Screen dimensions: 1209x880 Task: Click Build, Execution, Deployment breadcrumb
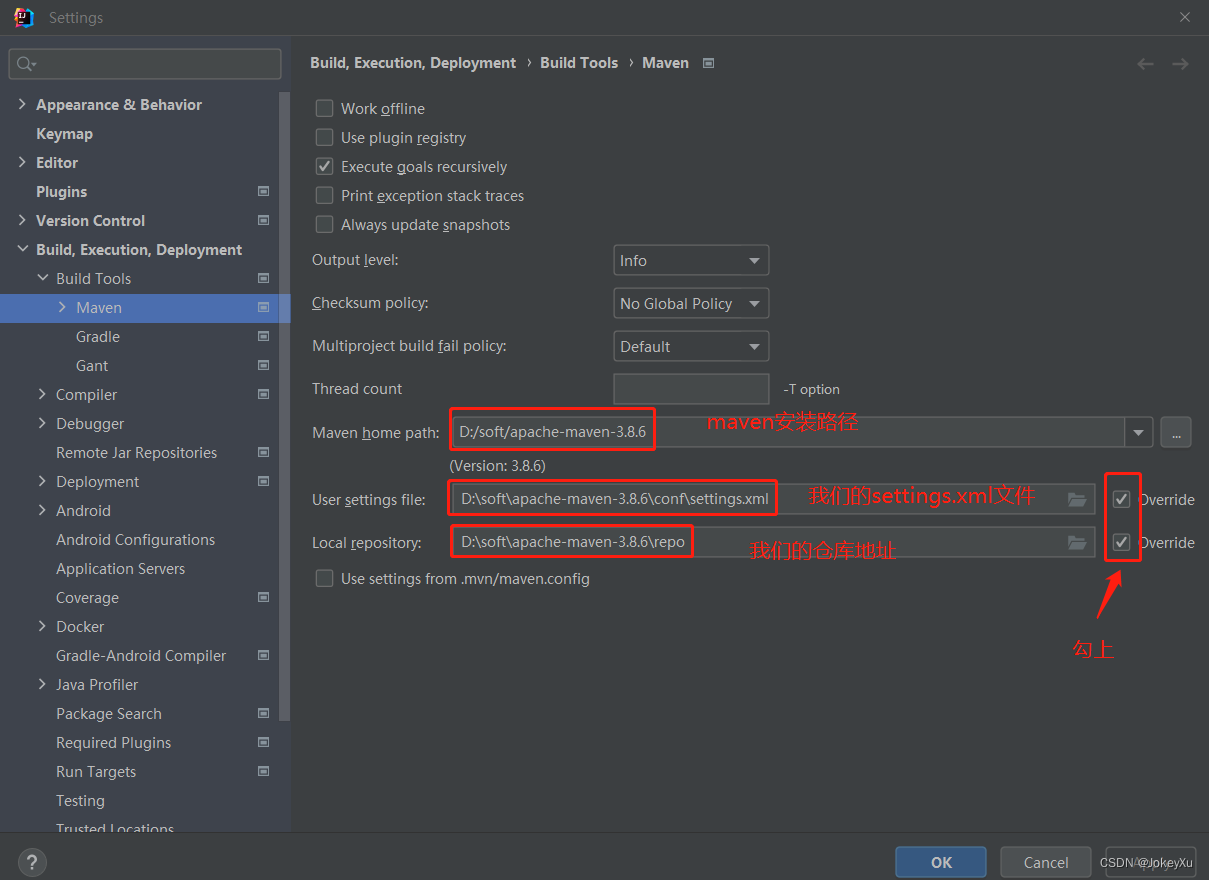click(x=413, y=62)
